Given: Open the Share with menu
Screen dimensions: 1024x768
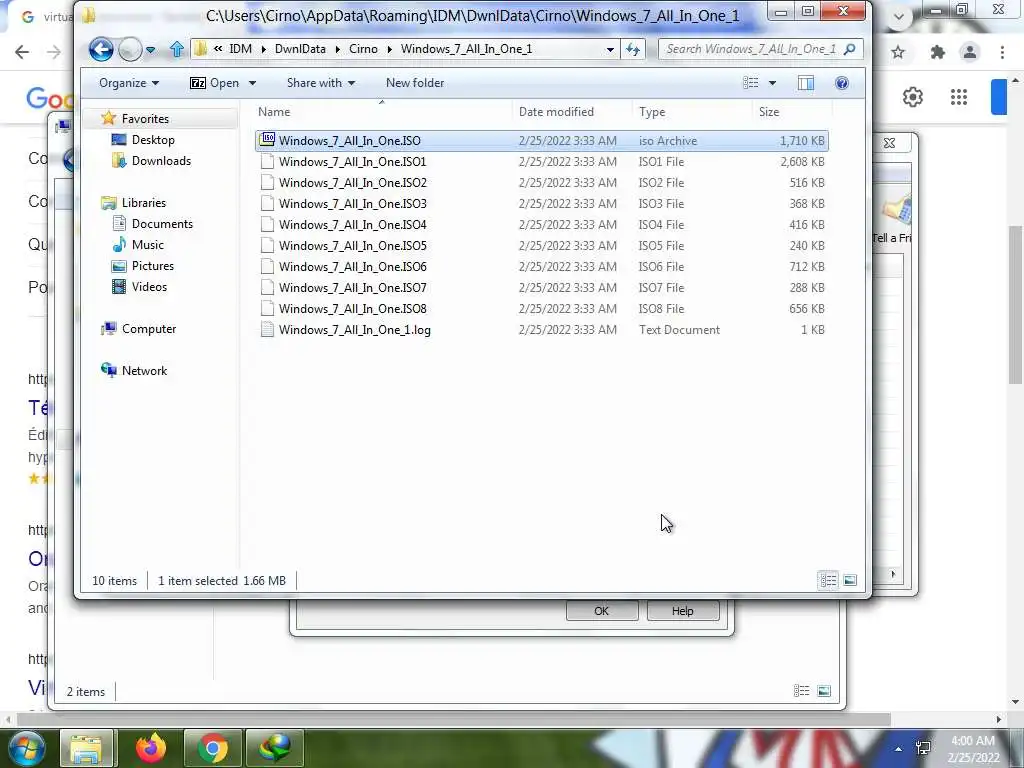Looking at the screenshot, I should pyautogui.click(x=321, y=83).
